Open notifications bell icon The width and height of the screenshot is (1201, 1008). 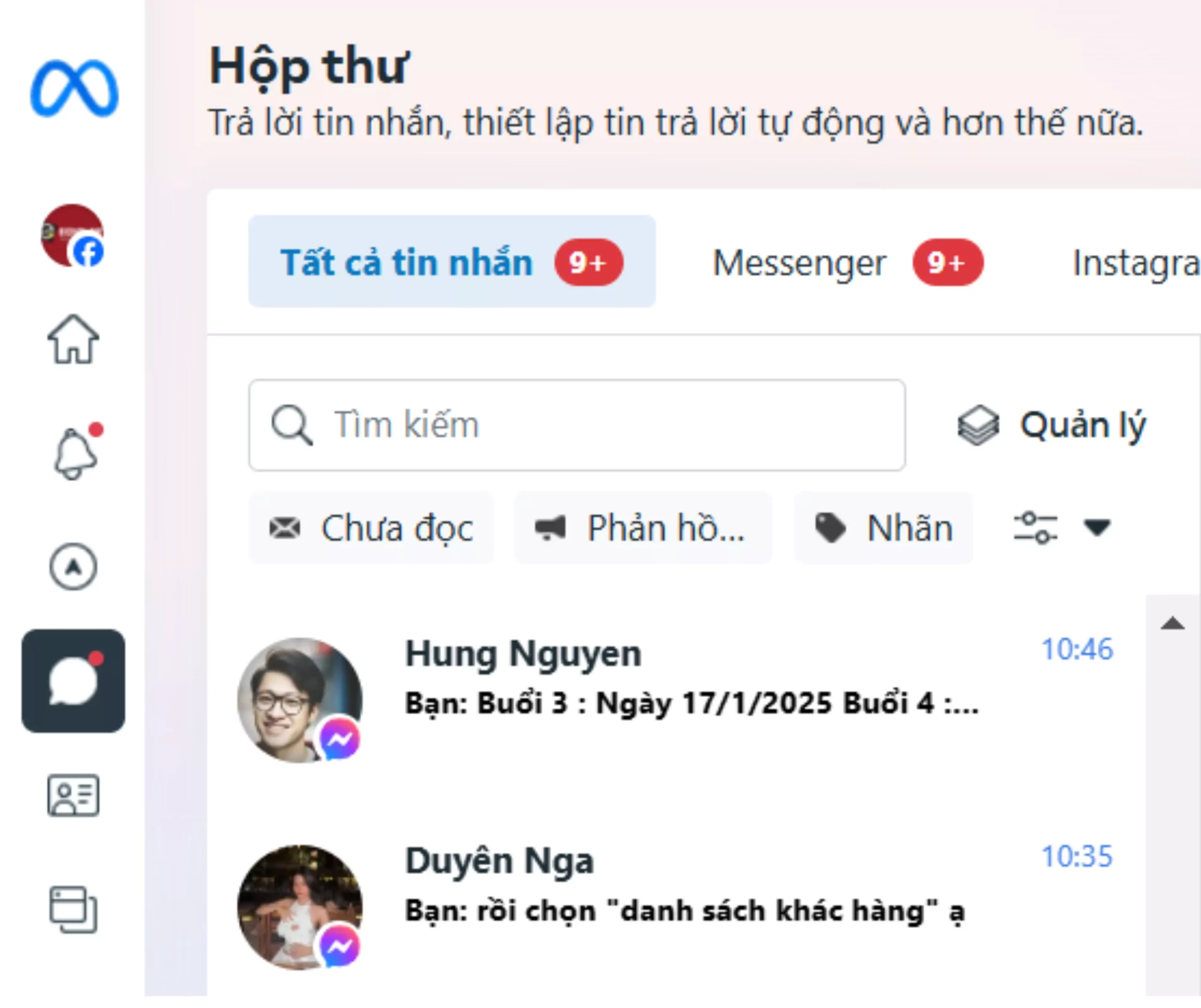point(74,454)
